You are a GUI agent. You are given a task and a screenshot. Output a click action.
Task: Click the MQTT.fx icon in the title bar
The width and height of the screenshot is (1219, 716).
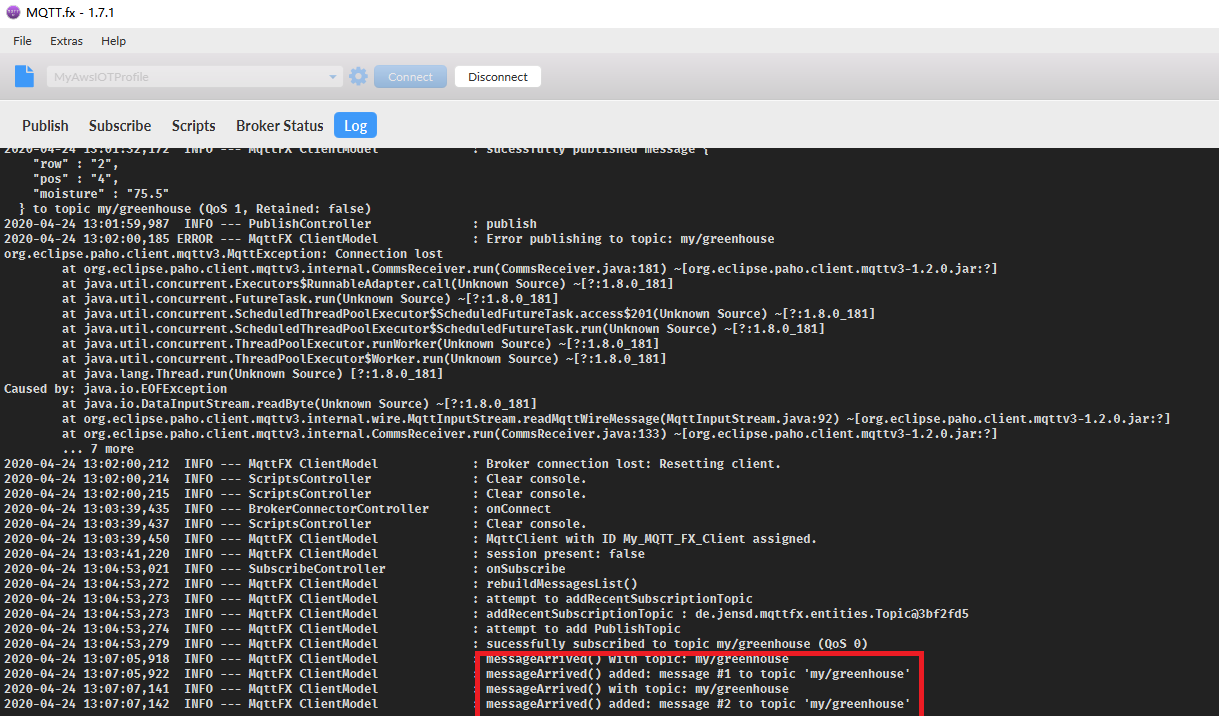(14, 13)
